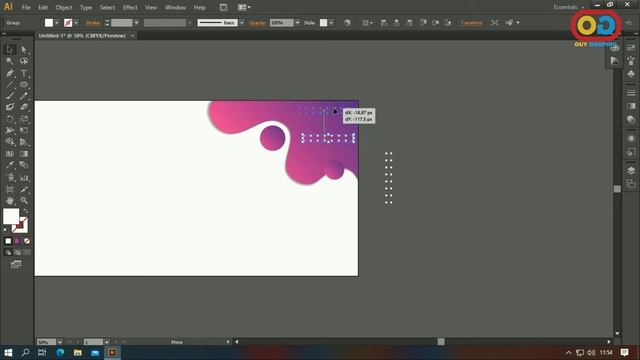Select the Paintbrush tool
Image resolution: width=640 pixels, height=360 pixels.
[10, 96]
